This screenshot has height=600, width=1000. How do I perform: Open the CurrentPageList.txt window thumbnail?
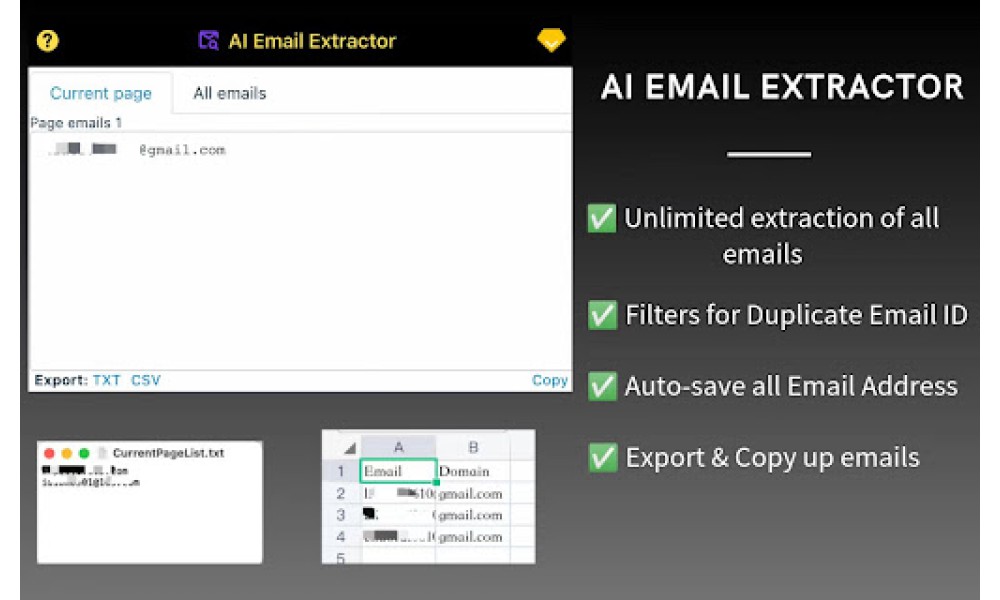click(x=150, y=502)
